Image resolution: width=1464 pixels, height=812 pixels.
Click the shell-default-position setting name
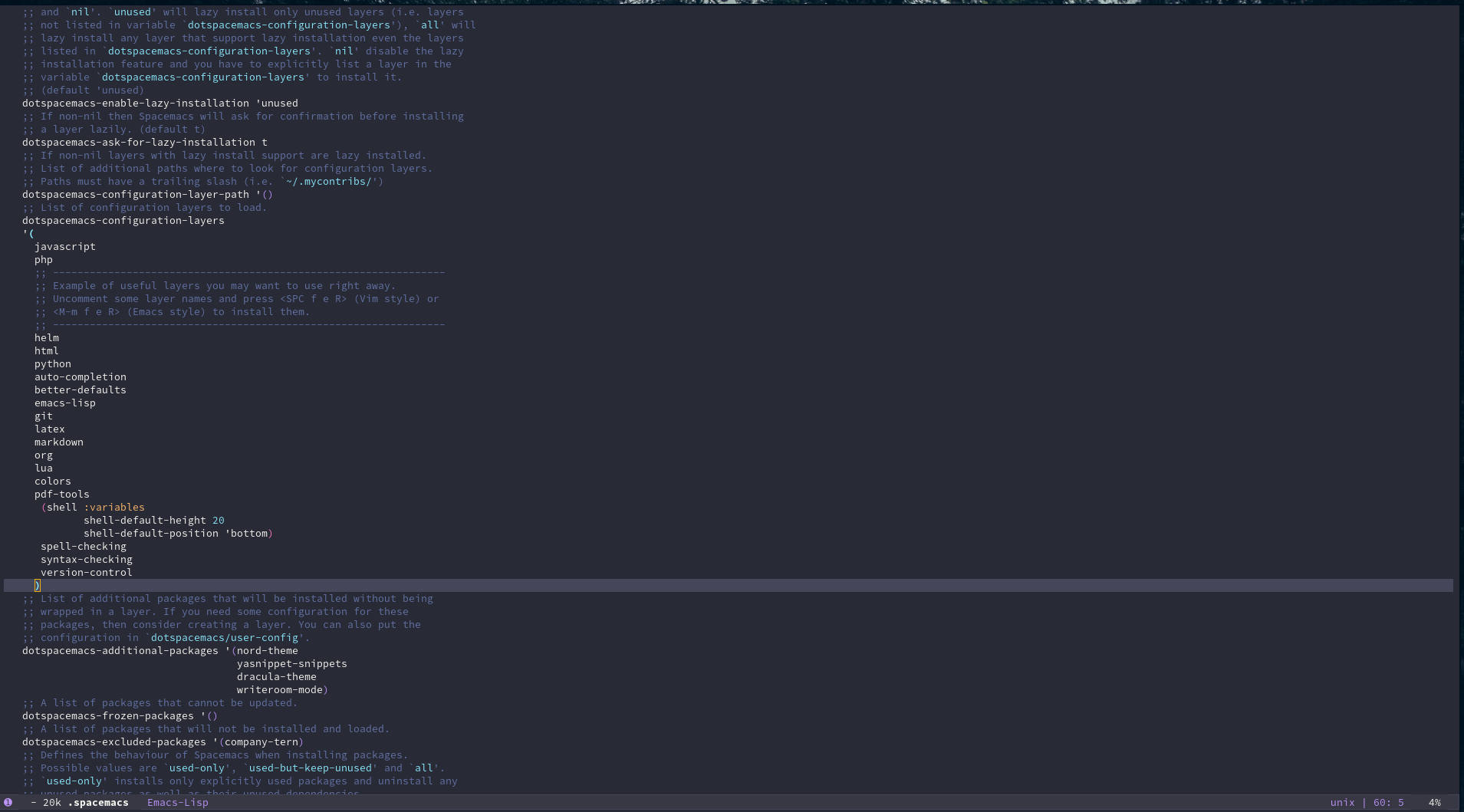(151, 533)
